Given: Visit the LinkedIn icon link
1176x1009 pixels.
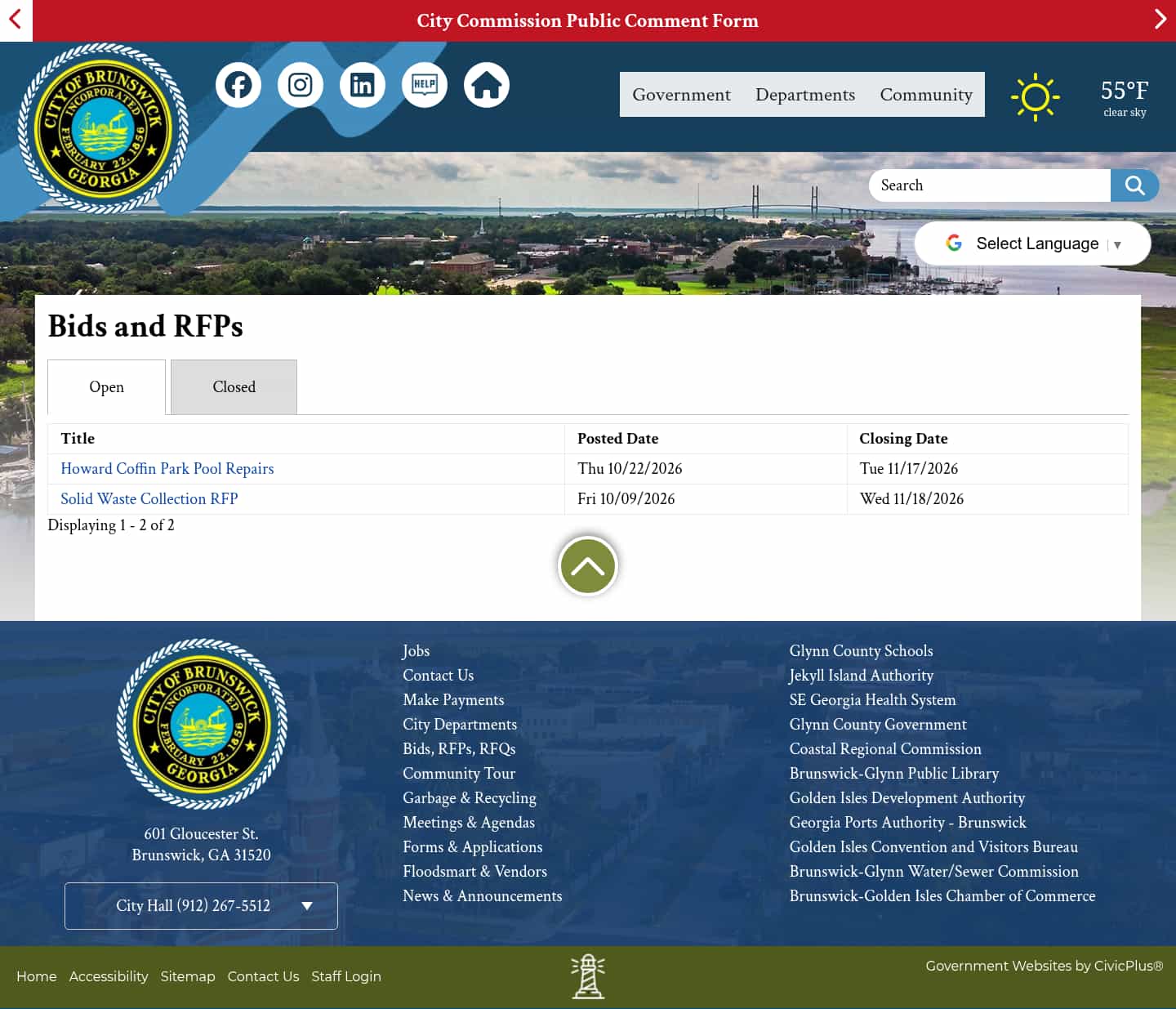Looking at the screenshot, I should 363,85.
